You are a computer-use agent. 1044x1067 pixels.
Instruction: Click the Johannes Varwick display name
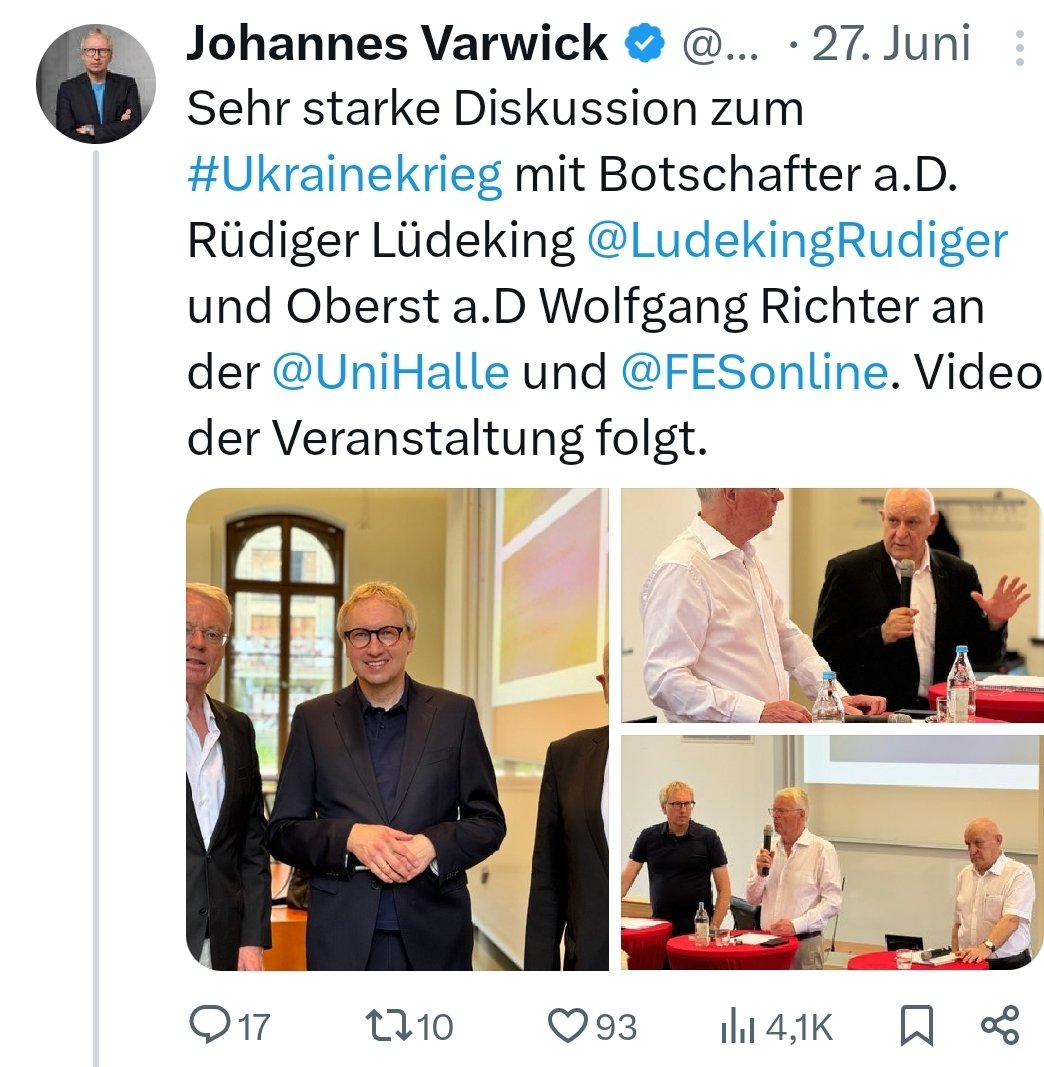pyautogui.click(x=397, y=44)
